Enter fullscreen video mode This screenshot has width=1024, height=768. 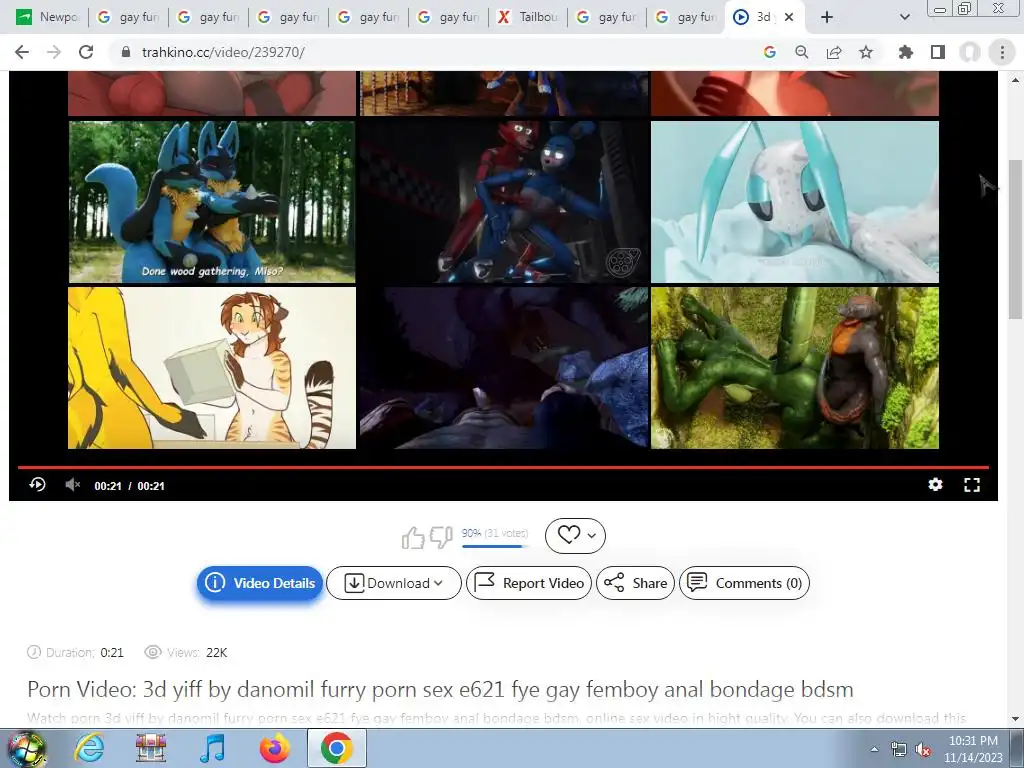(972, 485)
